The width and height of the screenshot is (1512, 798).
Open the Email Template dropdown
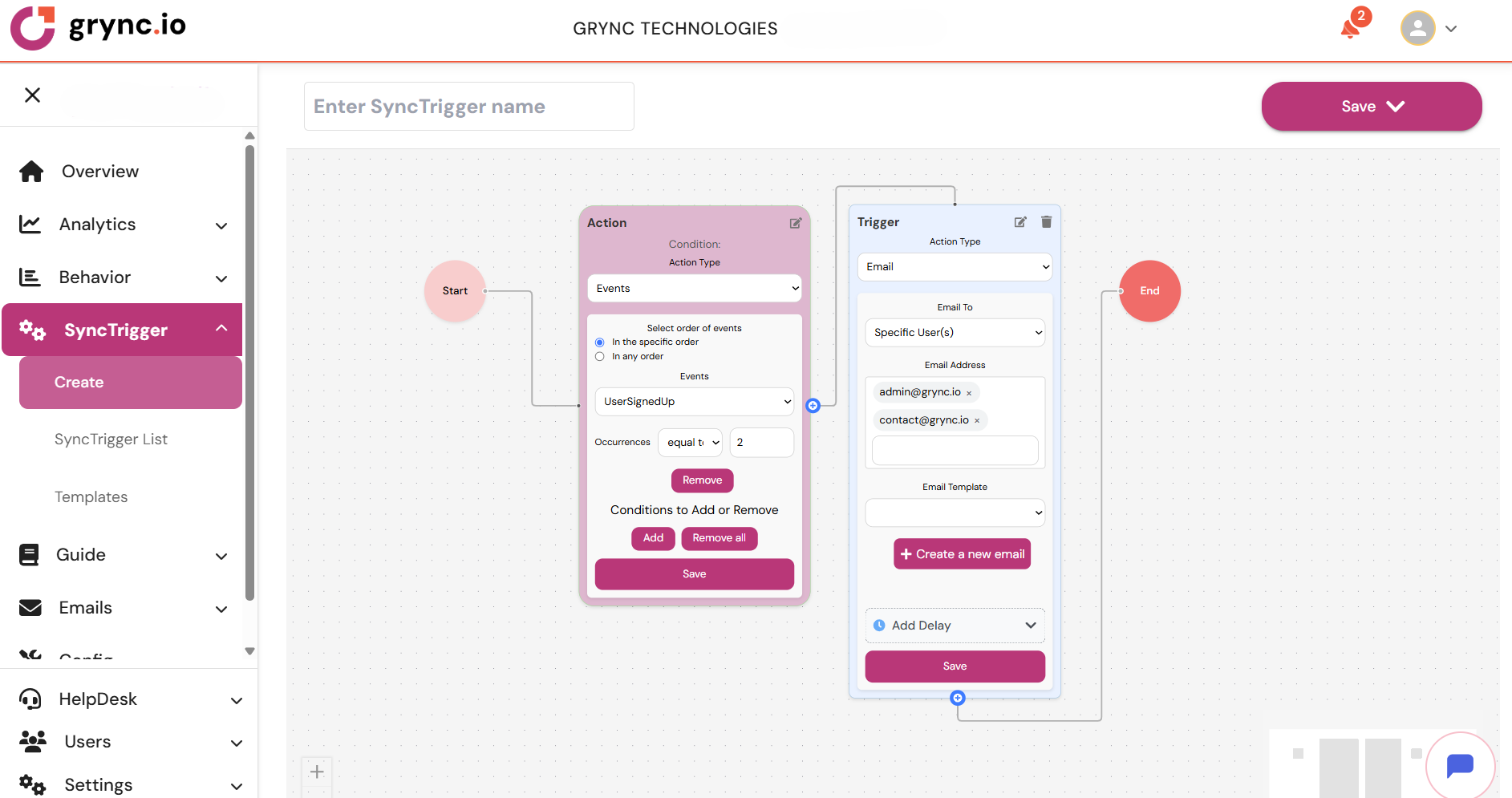click(x=955, y=512)
